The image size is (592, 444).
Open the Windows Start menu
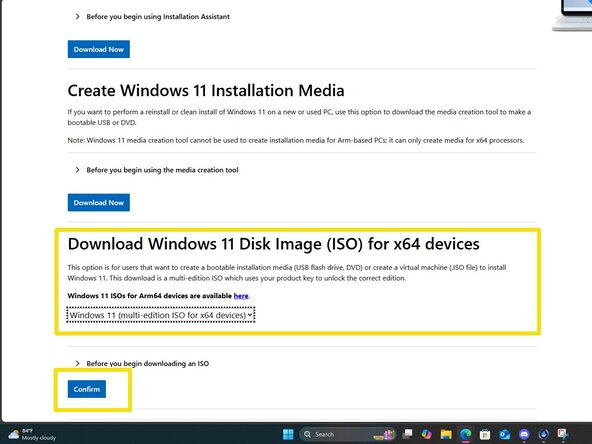coord(288,434)
